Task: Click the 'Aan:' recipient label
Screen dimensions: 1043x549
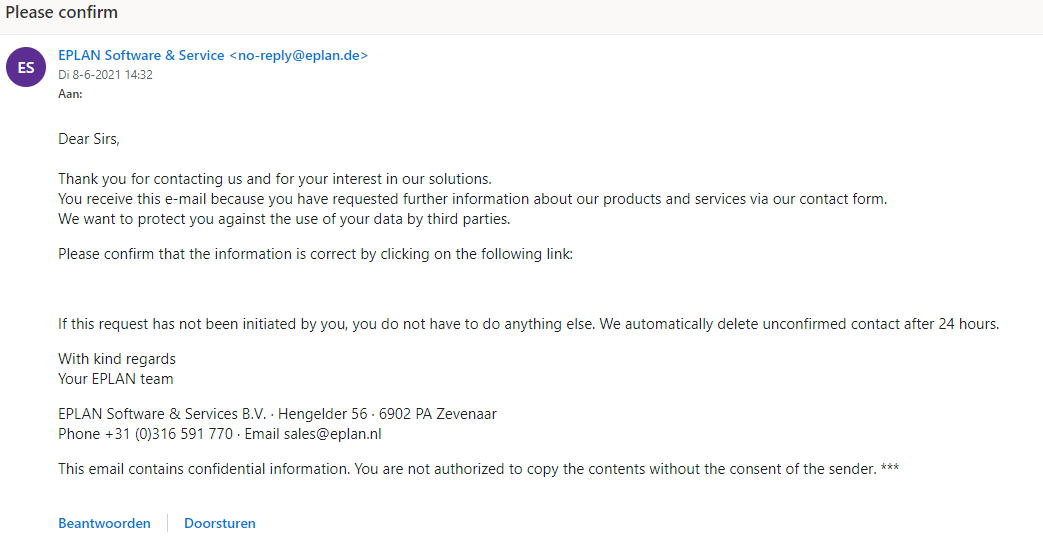Action: click(70, 94)
